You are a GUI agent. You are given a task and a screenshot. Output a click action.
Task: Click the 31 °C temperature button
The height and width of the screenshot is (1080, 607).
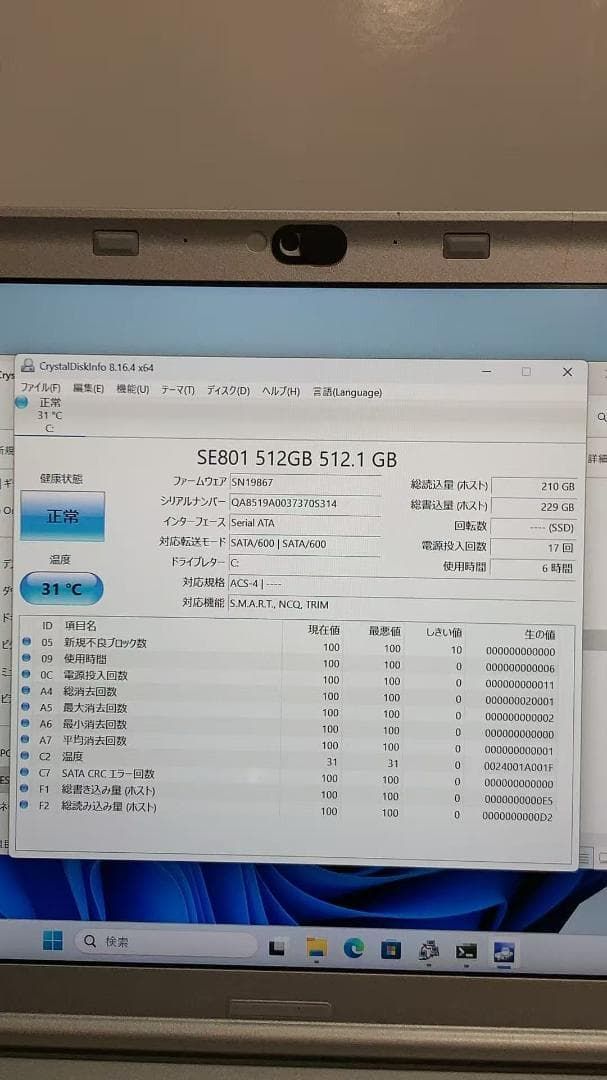tap(61, 589)
